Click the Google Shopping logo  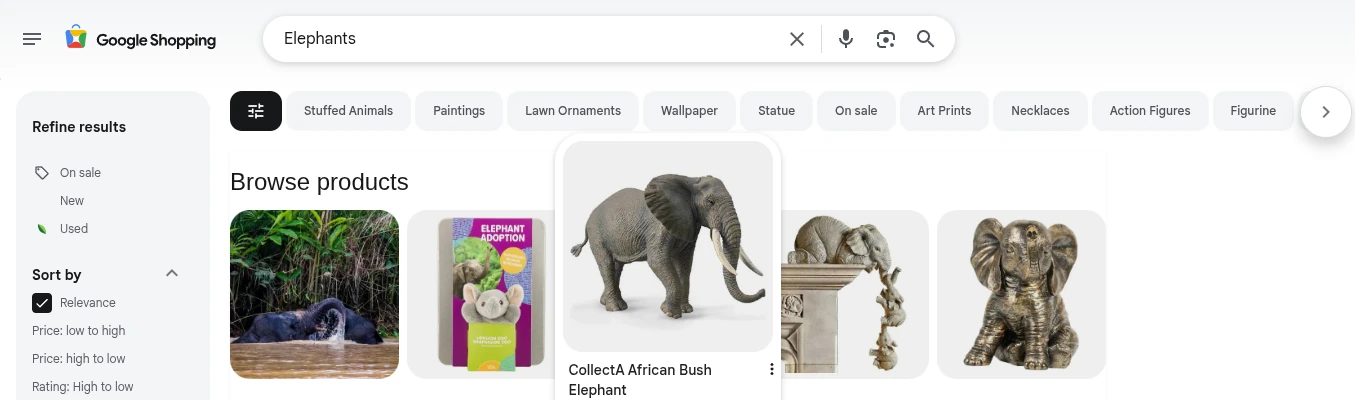pyautogui.click(x=141, y=40)
